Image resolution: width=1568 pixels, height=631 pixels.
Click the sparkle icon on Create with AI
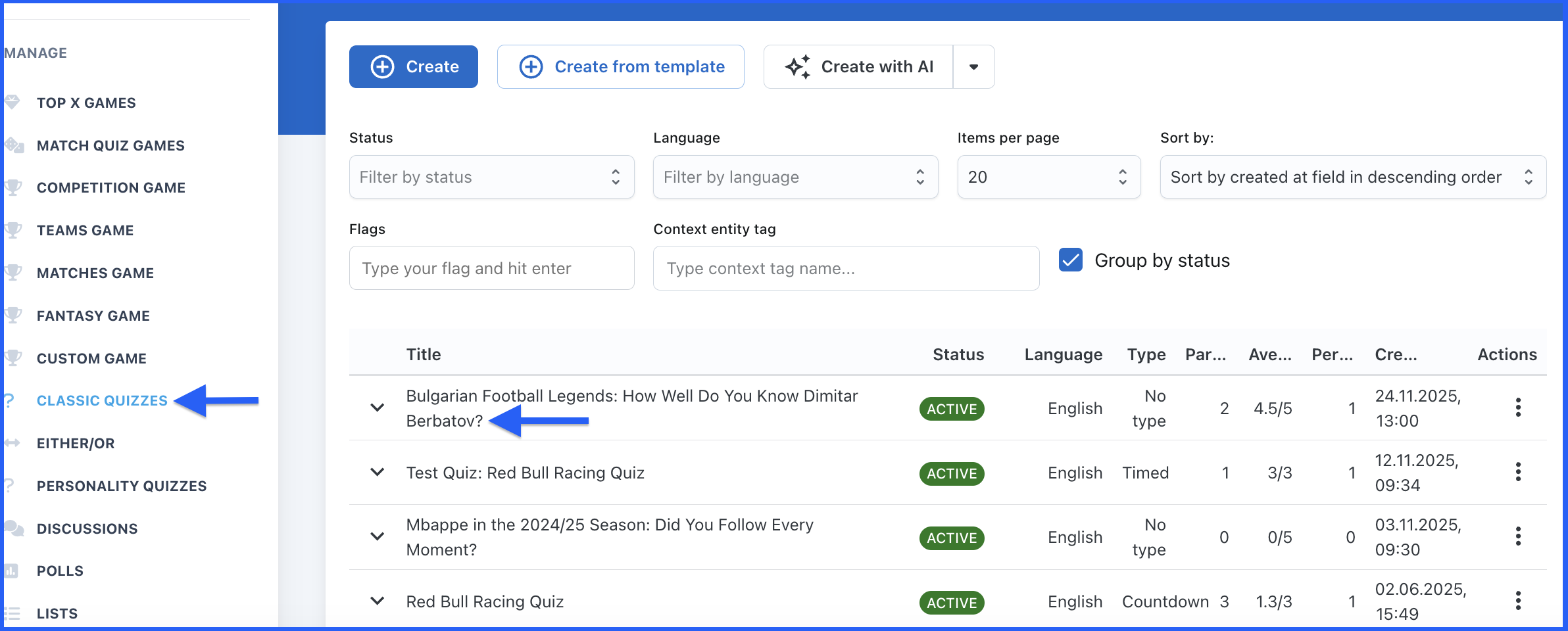[798, 67]
